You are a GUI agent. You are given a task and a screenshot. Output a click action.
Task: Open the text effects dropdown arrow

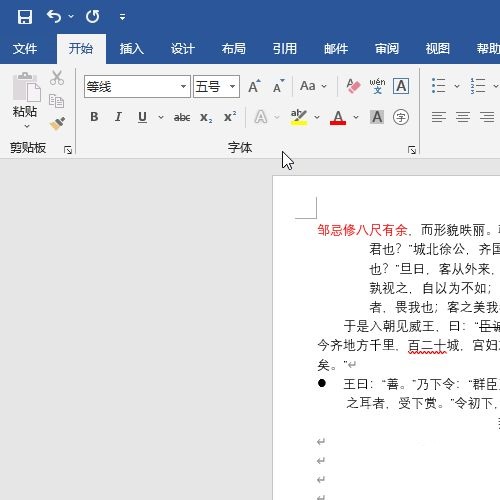pos(277,117)
